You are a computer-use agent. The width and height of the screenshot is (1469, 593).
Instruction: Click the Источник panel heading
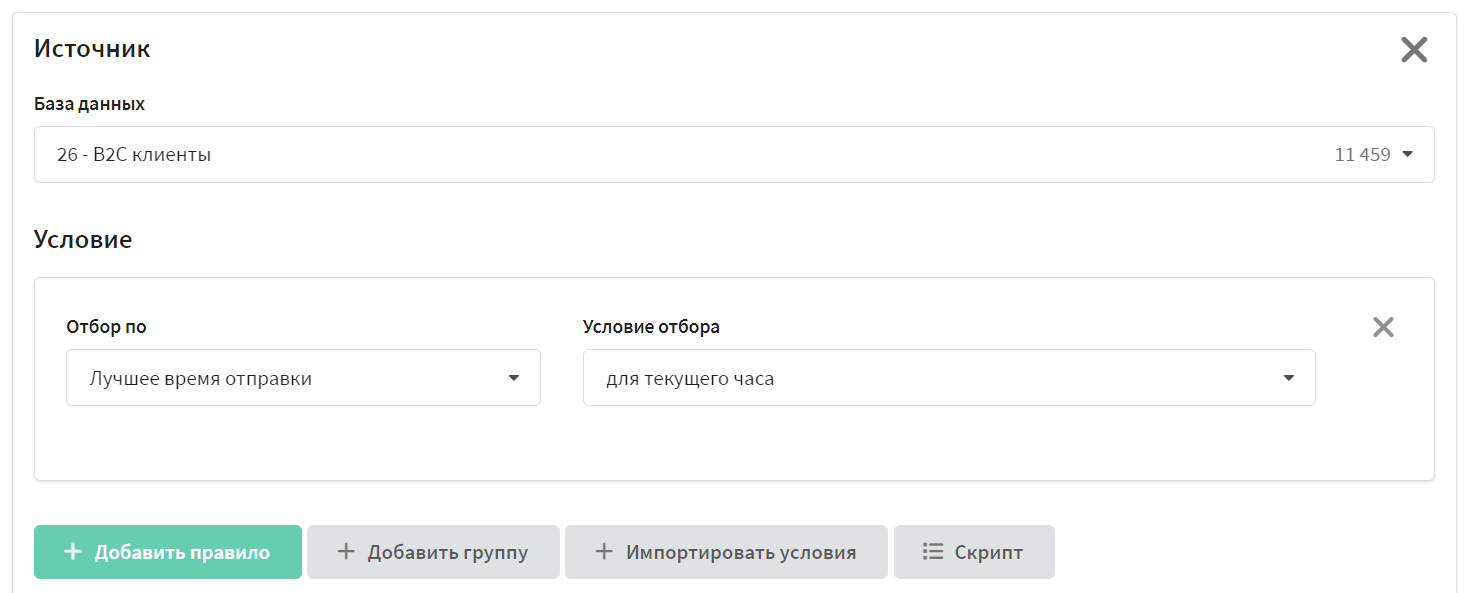92,48
